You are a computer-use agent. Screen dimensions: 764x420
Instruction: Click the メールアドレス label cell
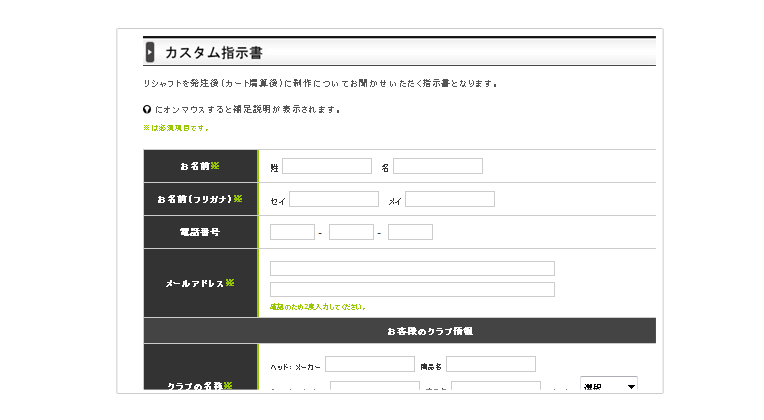tap(200, 283)
